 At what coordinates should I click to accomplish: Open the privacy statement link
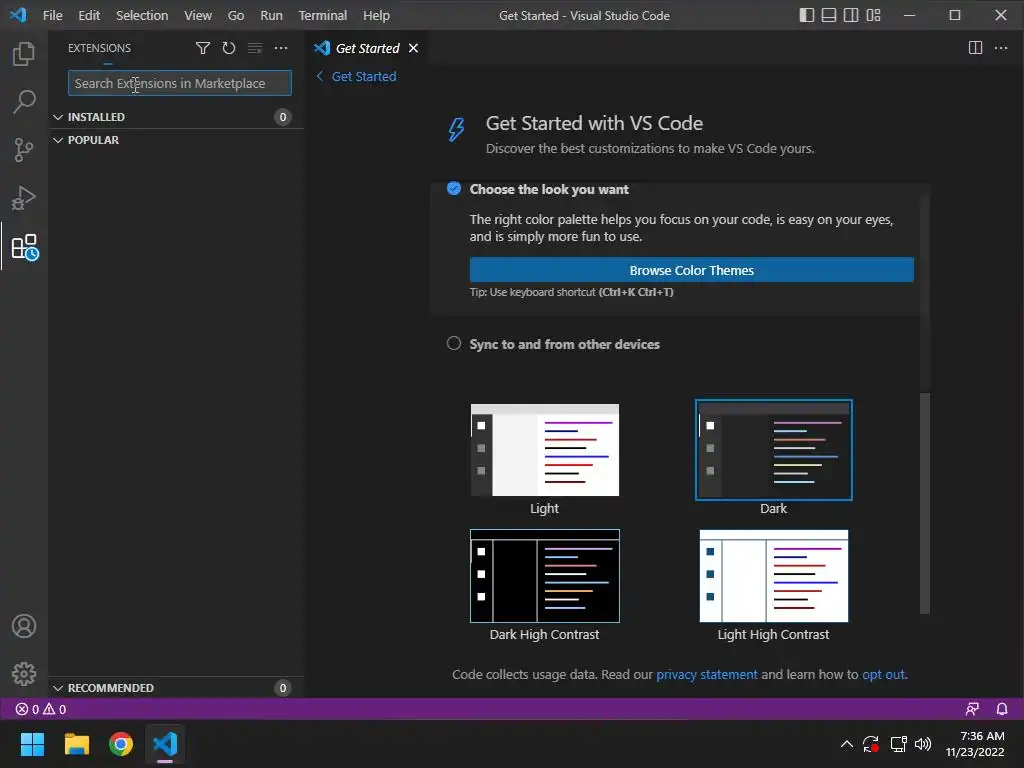pyautogui.click(x=707, y=674)
